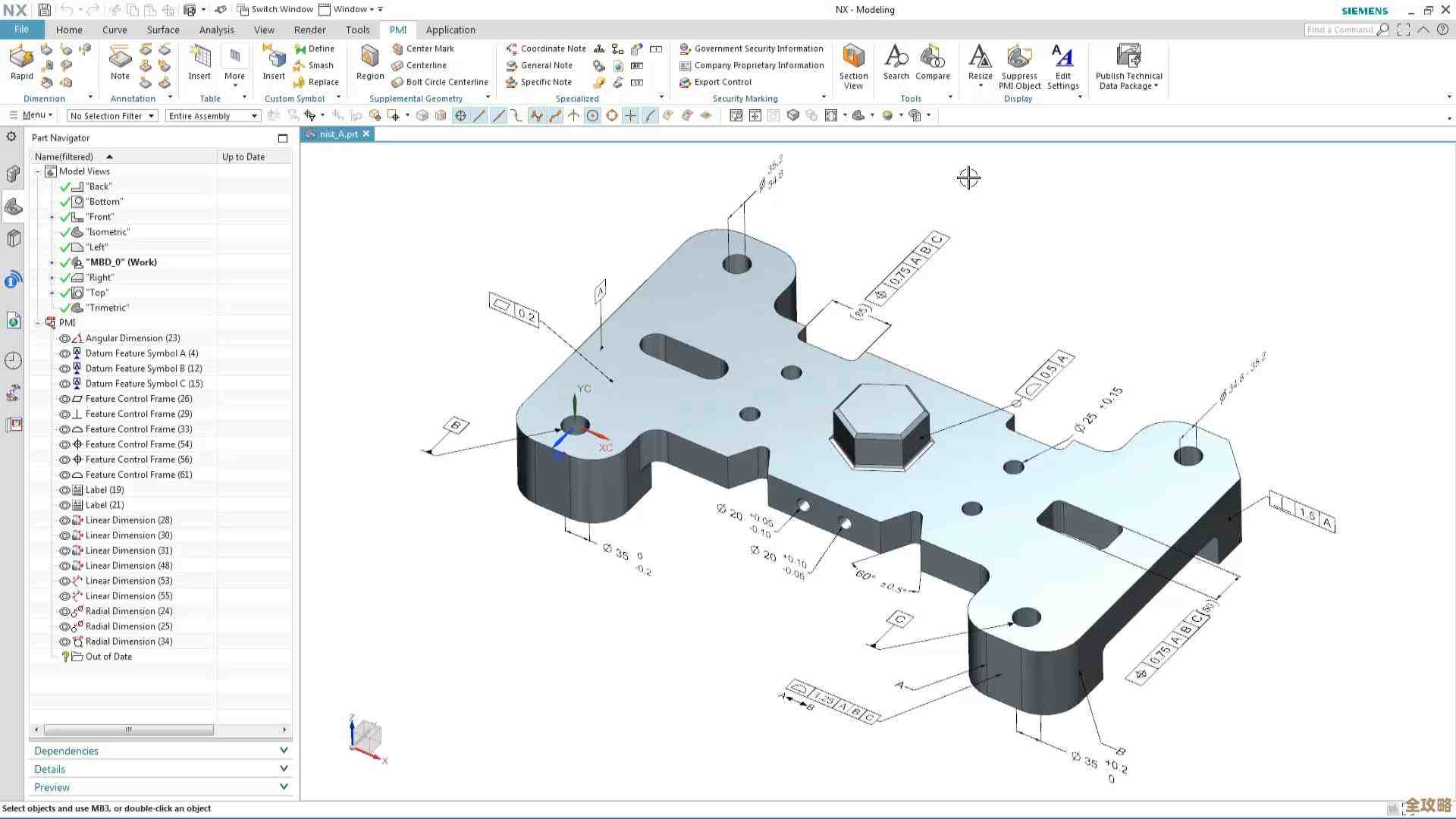Switch to the Analysis ribbon tab
The width and height of the screenshot is (1456, 819).
coord(216,30)
